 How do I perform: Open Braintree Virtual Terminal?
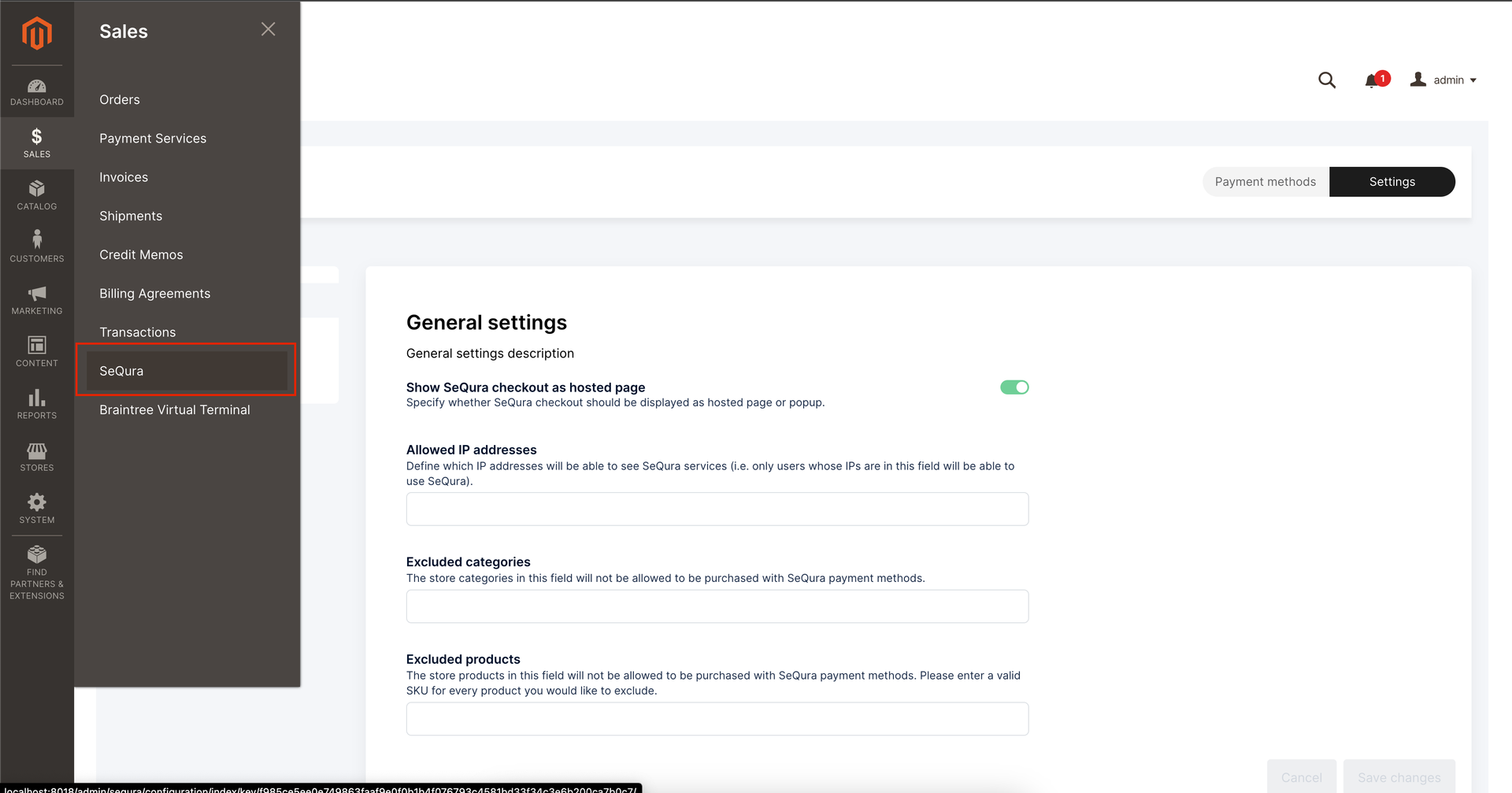point(175,409)
